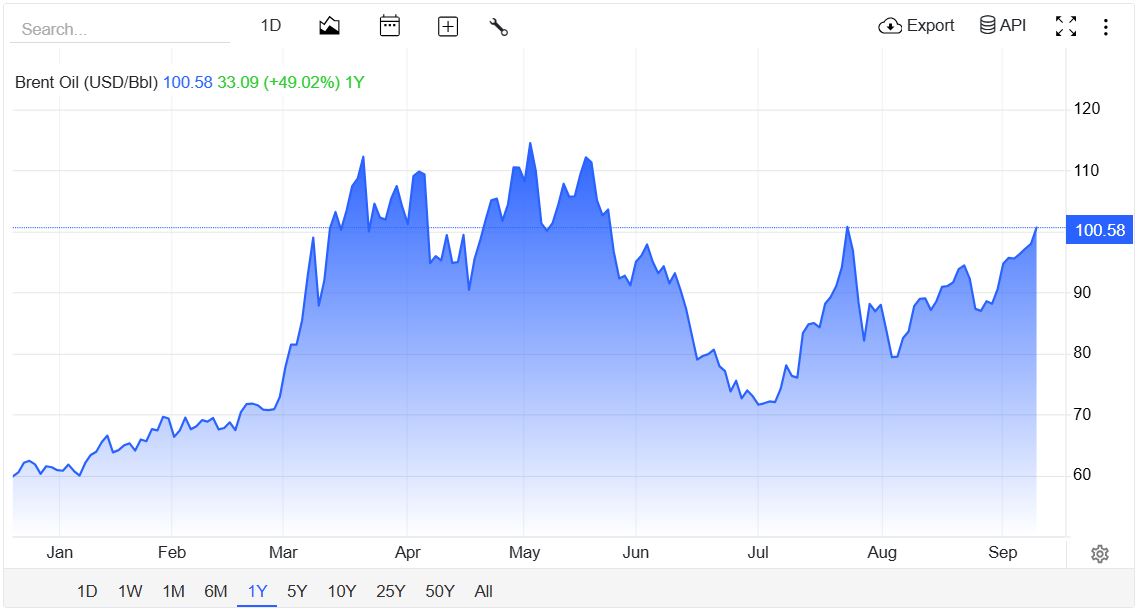Viewport: 1140px width, 611px height.
Task: Click the Jun label on x-axis
Action: [x=635, y=553]
